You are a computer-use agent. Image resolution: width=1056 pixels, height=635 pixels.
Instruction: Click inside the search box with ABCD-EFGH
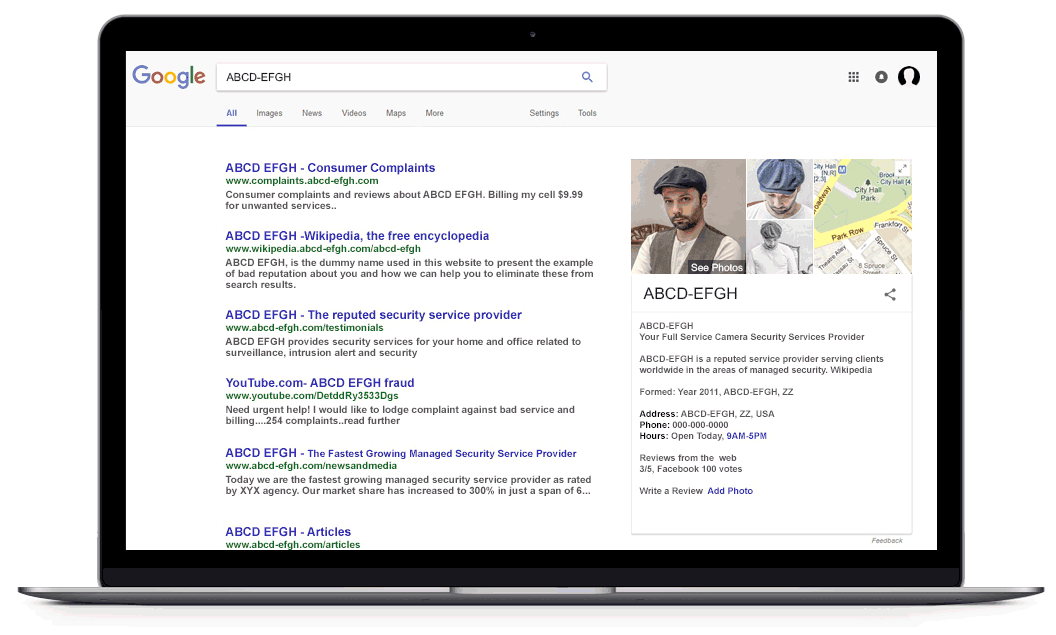[x=400, y=77]
